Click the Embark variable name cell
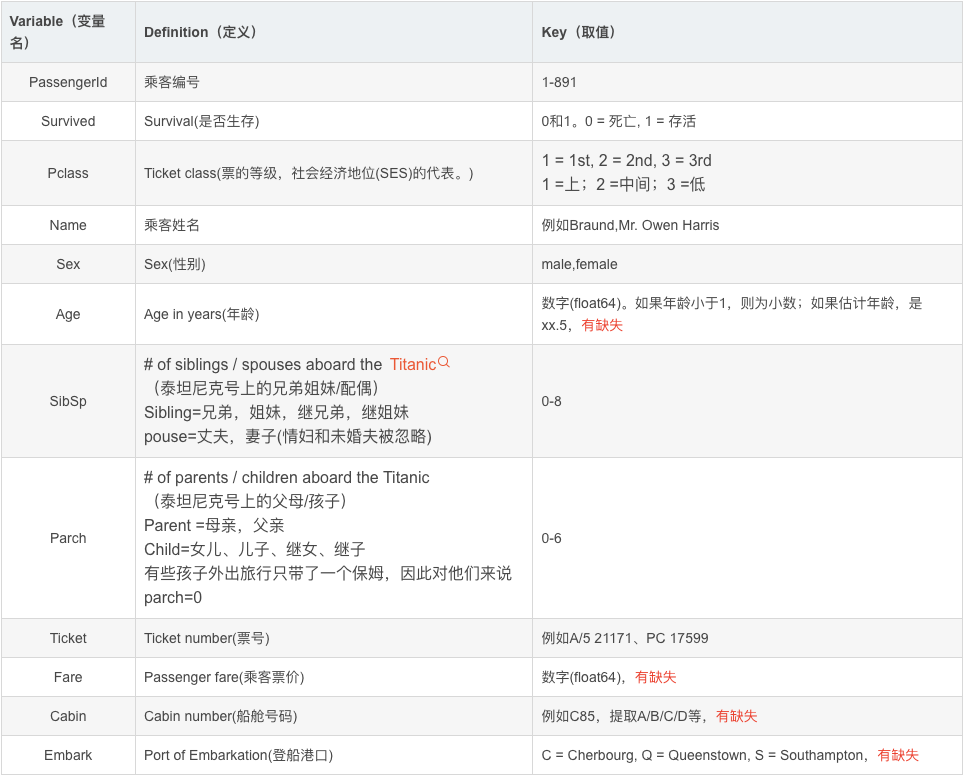The image size is (963, 776). 67,755
